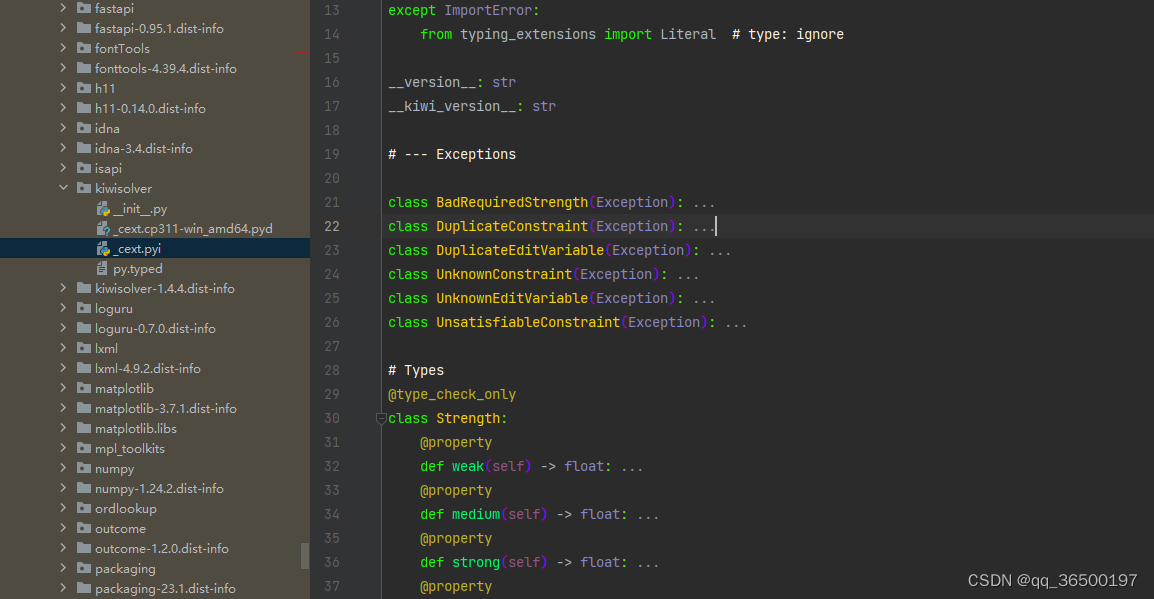Click the typing_extensions module name
1154x599 pixels.
(528, 35)
